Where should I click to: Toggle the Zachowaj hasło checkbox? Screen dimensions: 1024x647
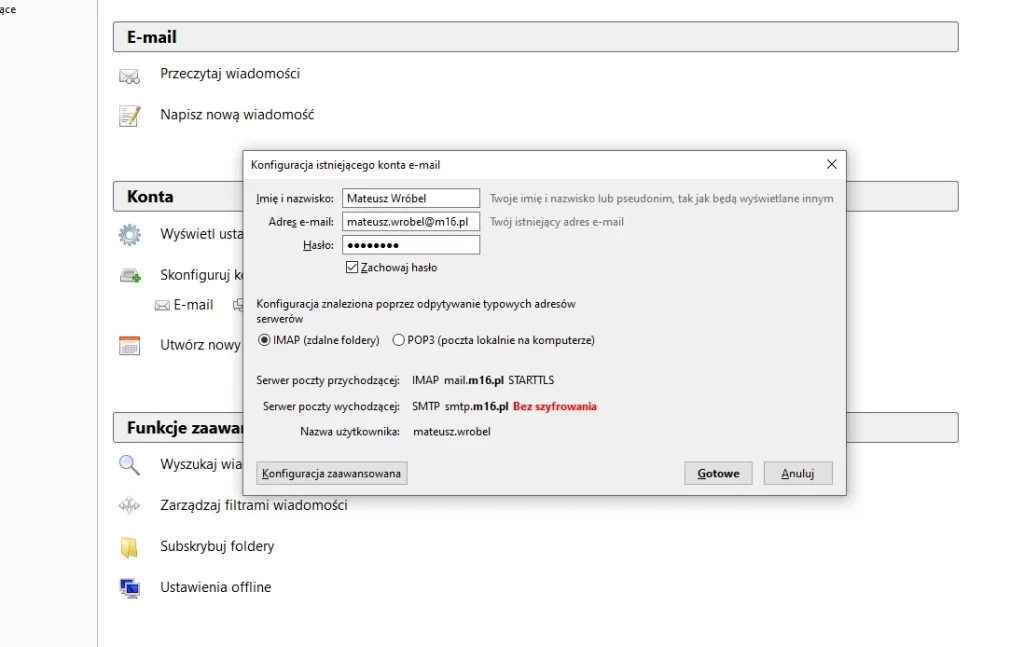pyautogui.click(x=352, y=268)
